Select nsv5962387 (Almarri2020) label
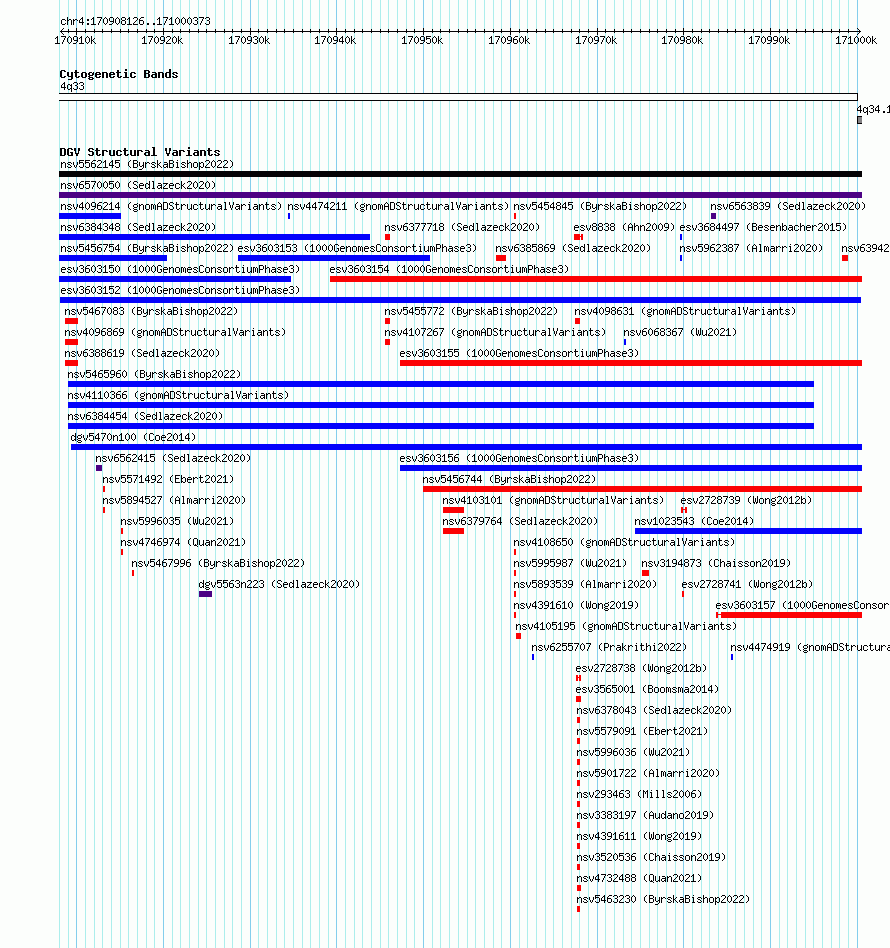This screenshot has height=948, width=890. click(751, 248)
